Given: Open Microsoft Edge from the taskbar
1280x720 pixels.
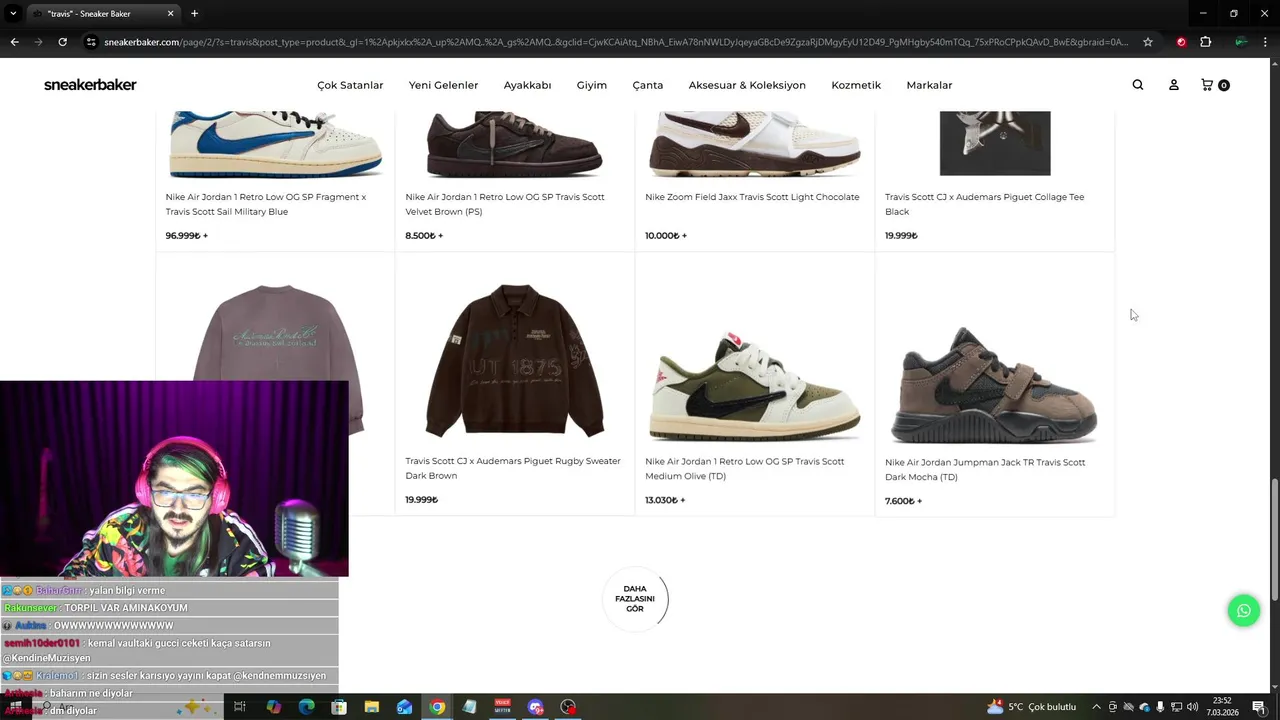Looking at the screenshot, I should [306, 707].
